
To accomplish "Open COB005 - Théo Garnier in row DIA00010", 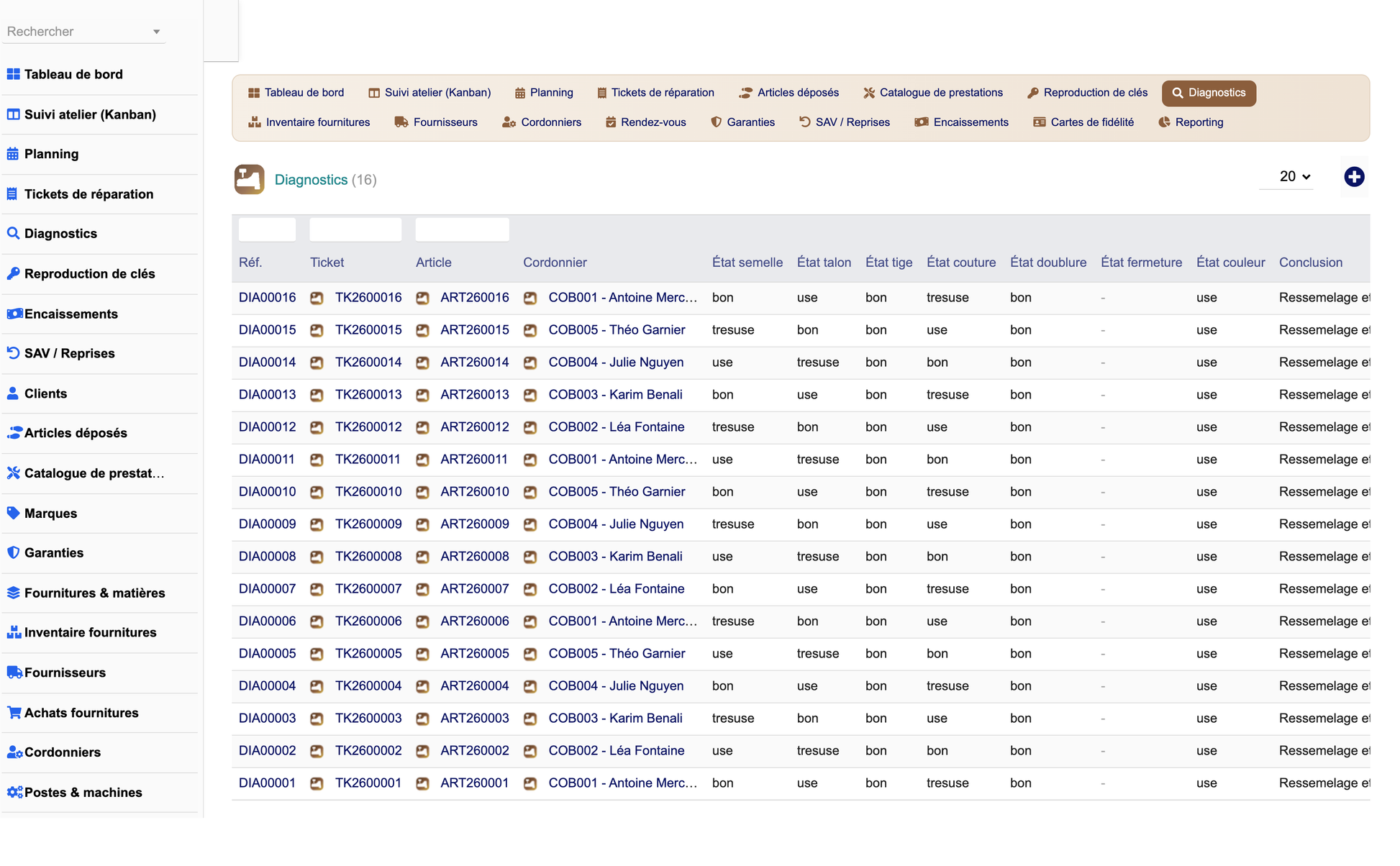I will click(617, 492).
